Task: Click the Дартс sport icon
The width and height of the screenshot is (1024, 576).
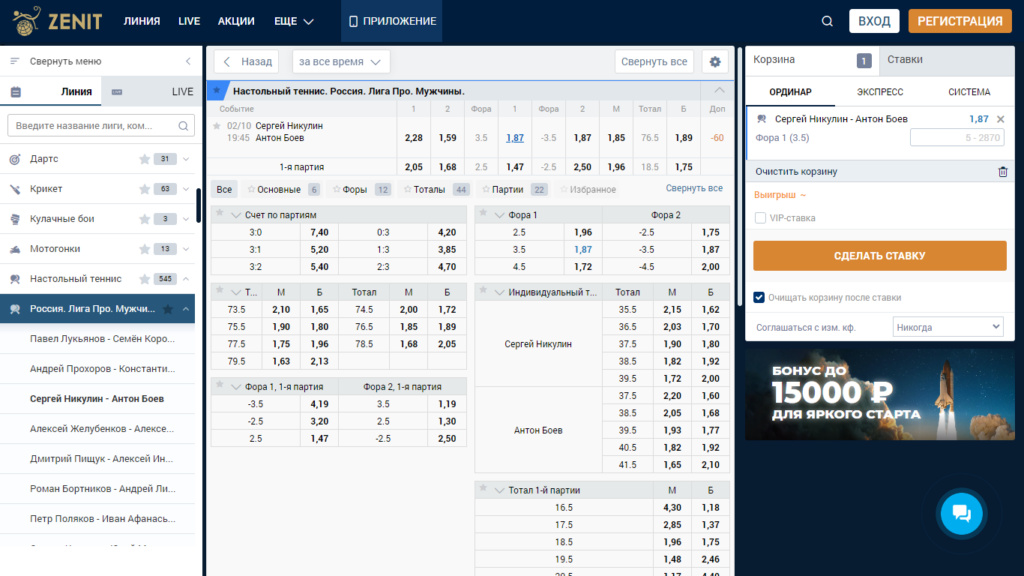Action: tap(15, 159)
